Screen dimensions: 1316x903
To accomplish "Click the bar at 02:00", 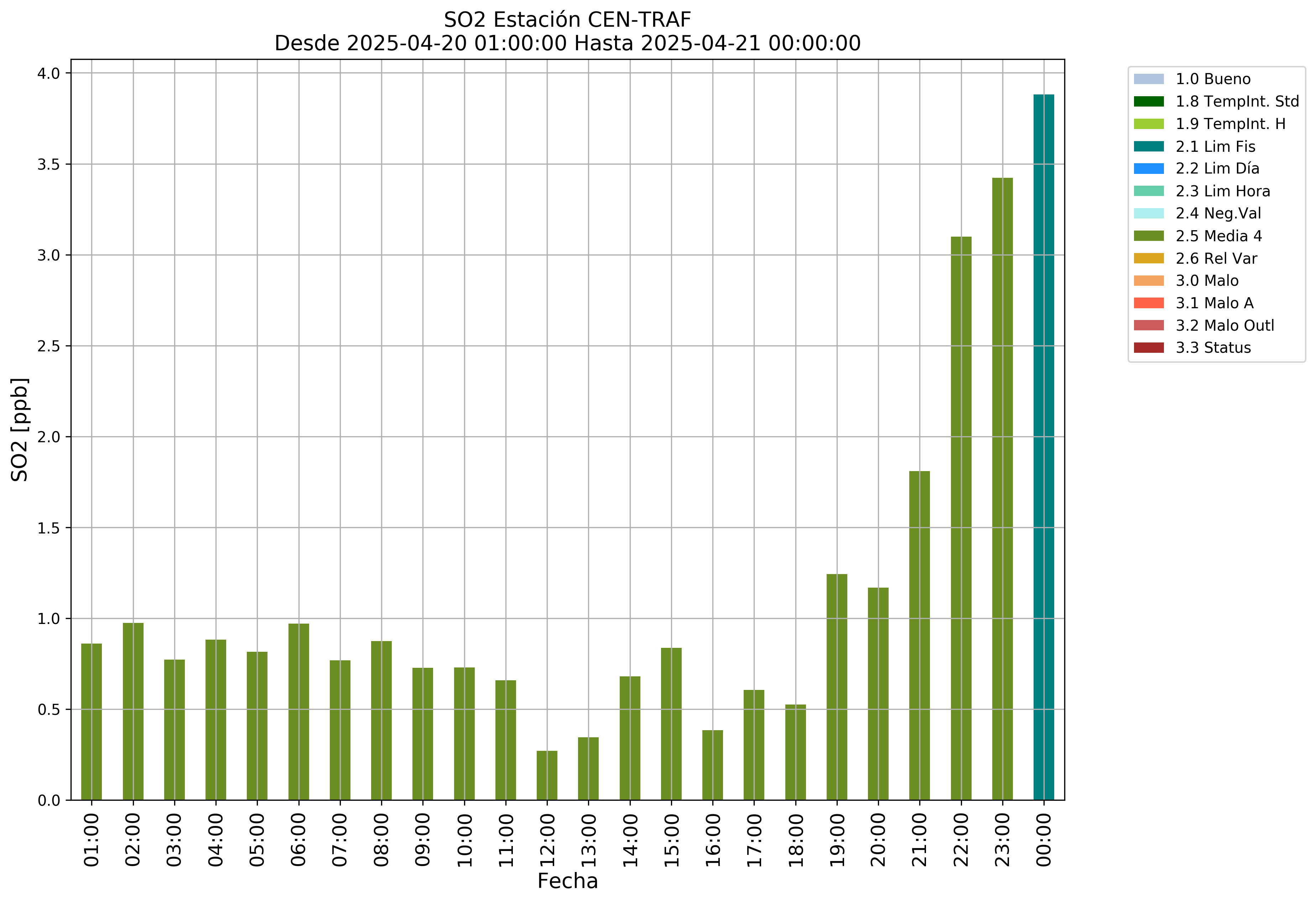I will click(133, 712).
